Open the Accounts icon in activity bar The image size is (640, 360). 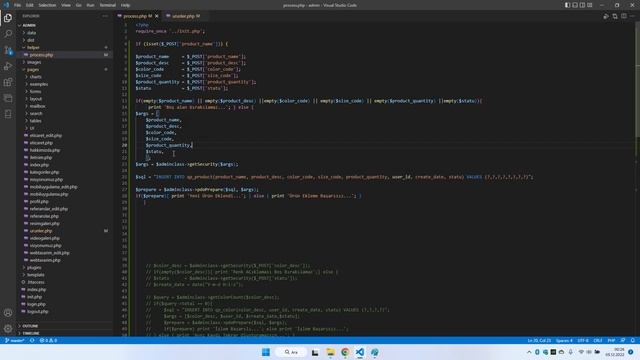coord(8,313)
